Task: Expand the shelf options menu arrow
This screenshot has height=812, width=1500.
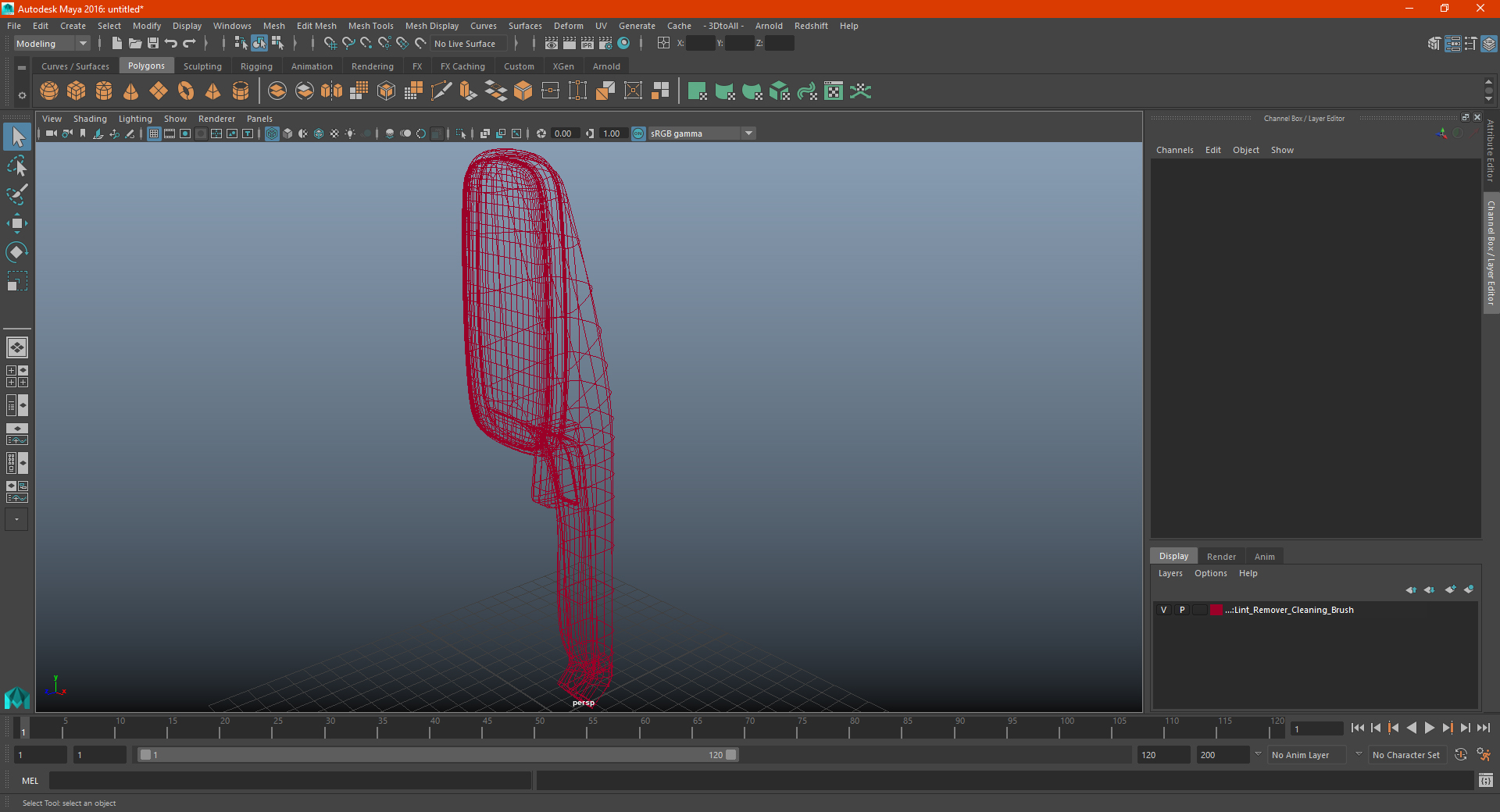Action: click(22, 68)
